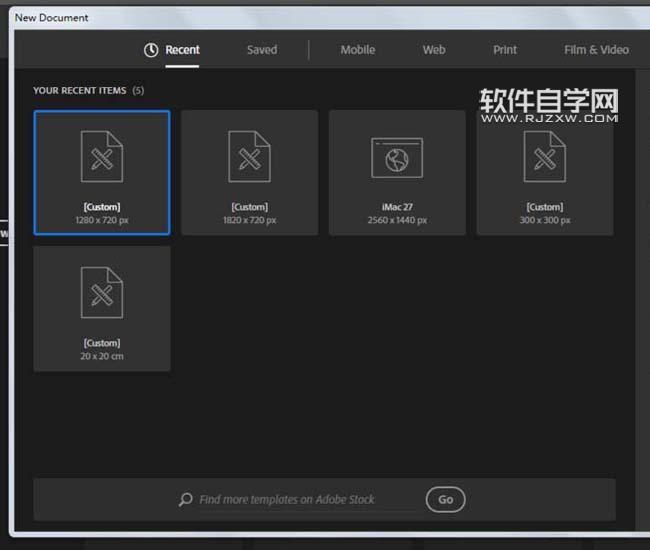
Task: Click the clock icon beside Recent
Action: [x=151, y=50]
